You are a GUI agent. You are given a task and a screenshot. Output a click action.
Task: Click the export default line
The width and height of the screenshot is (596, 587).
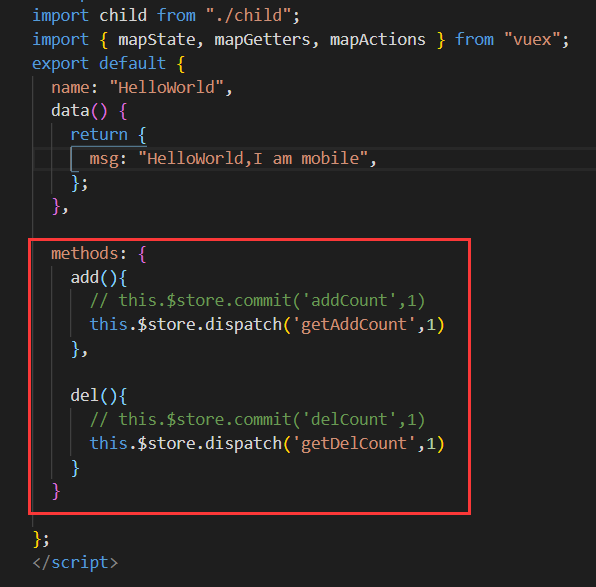pos(109,63)
